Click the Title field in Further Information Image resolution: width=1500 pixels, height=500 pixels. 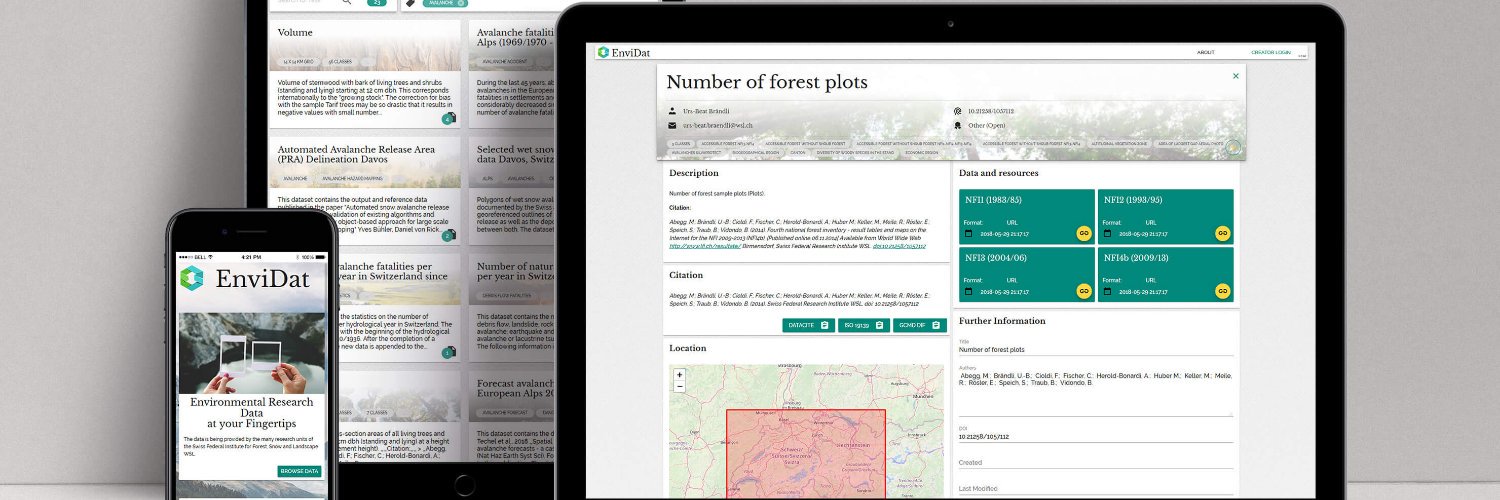(x=1095, y=349)
